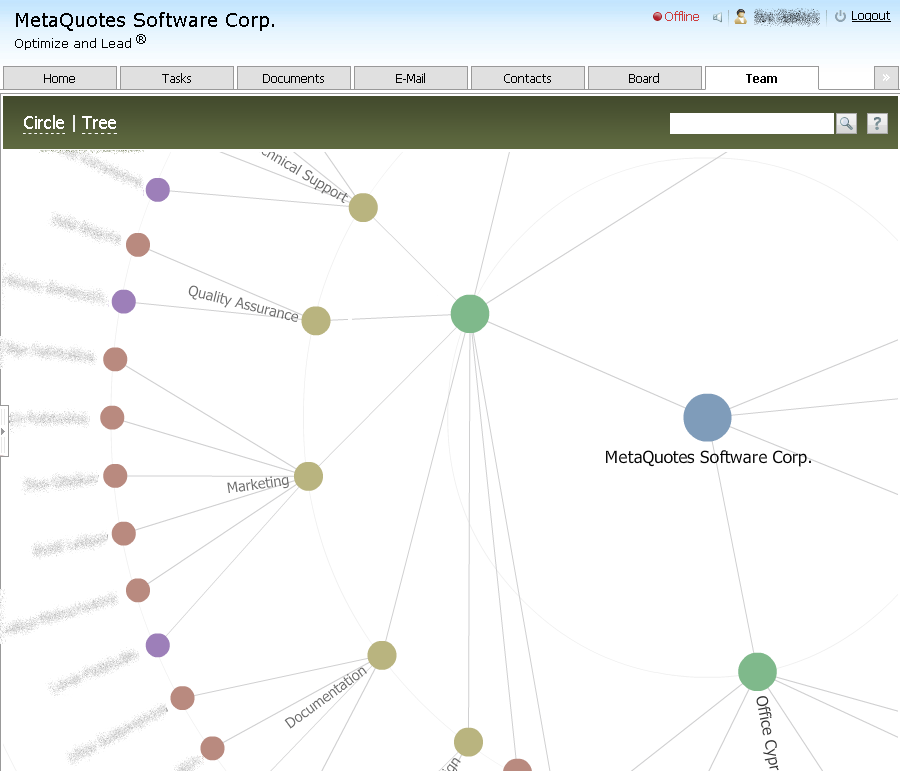Open help with the question mark button
Screen dimensions: 900x771
[x=877, y=123]
